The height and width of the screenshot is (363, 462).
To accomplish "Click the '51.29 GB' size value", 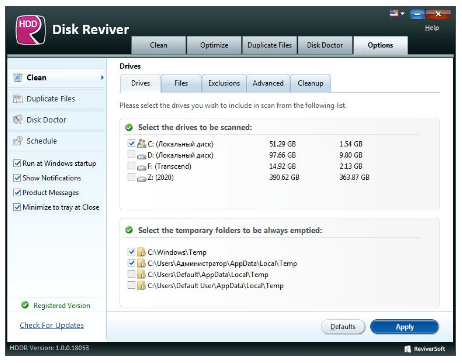I will (282, 144).
